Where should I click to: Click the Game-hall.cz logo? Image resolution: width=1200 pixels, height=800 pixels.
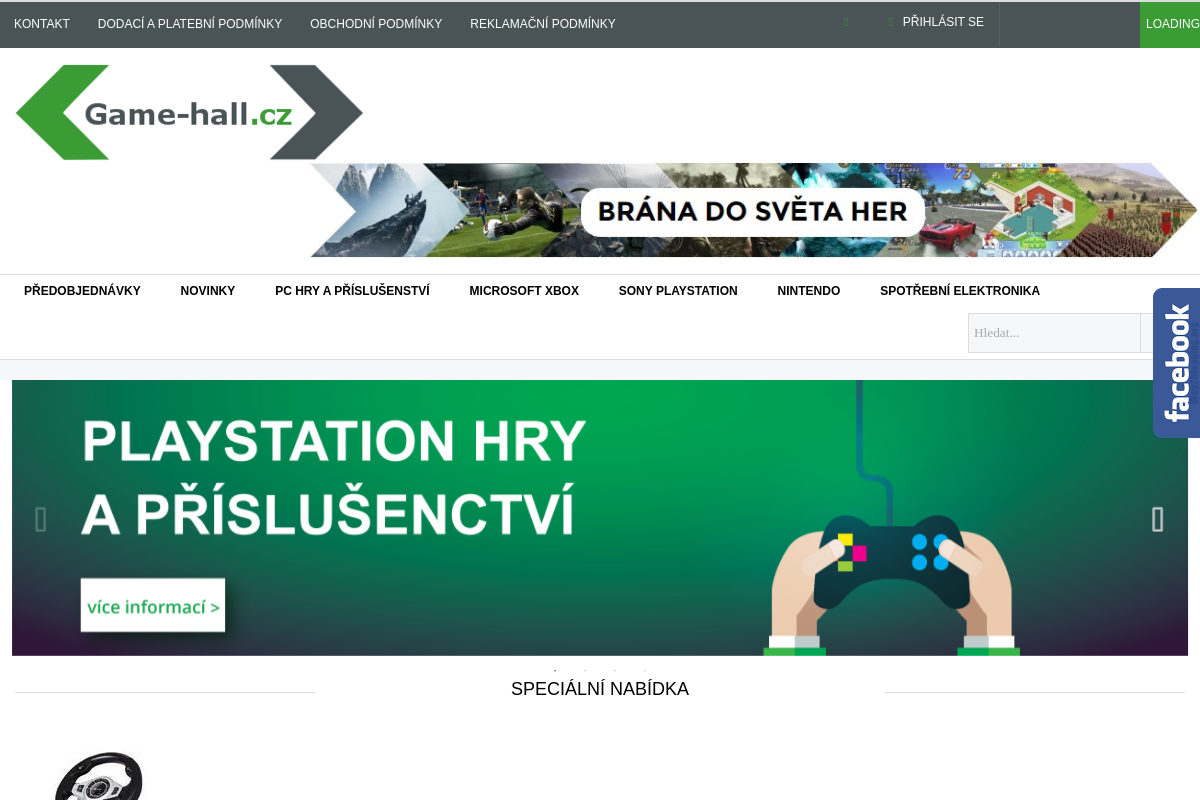coord(189,112)
